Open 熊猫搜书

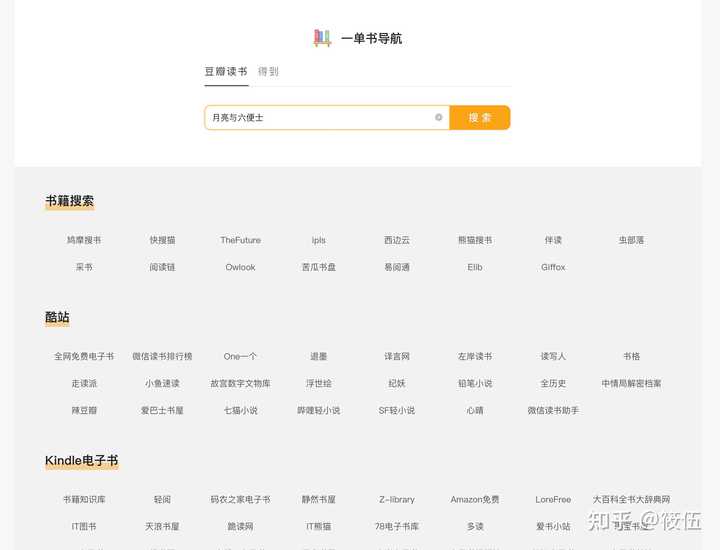click(475, 240)
